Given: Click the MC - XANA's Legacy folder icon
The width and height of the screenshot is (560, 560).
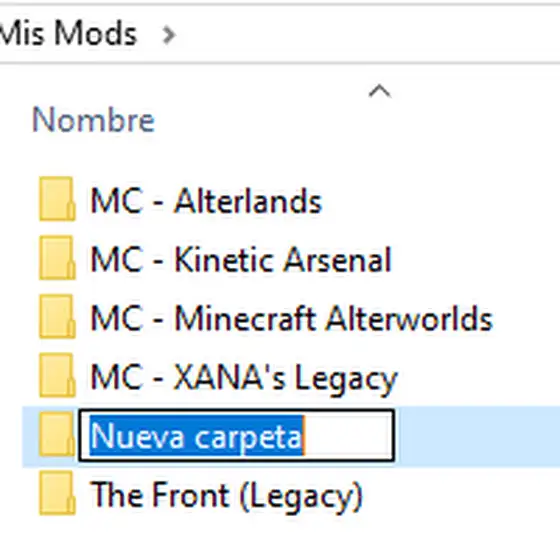Looking at the screenshot, I should pyautogui.click(x=57, y=375).
